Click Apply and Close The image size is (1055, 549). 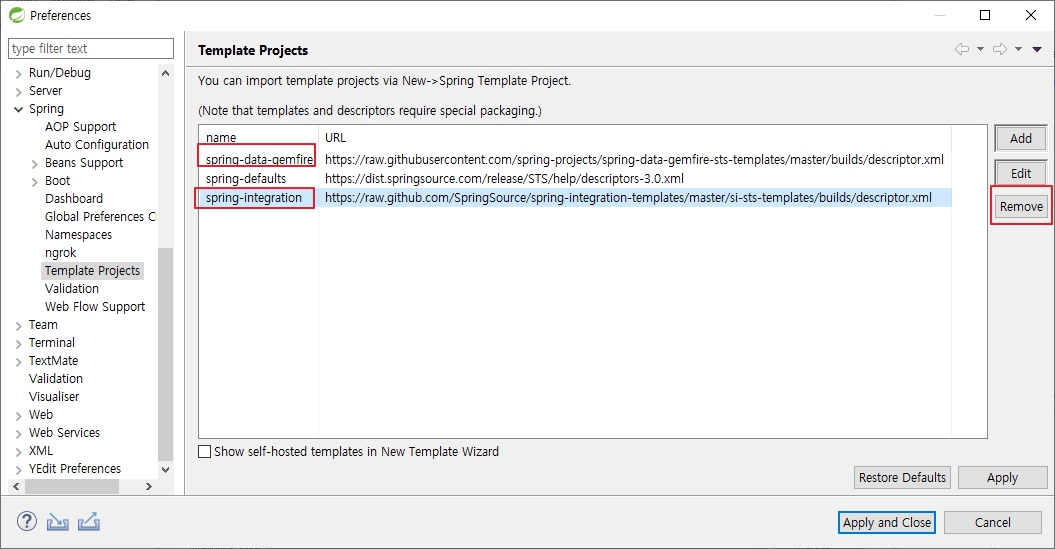(887, 523)
